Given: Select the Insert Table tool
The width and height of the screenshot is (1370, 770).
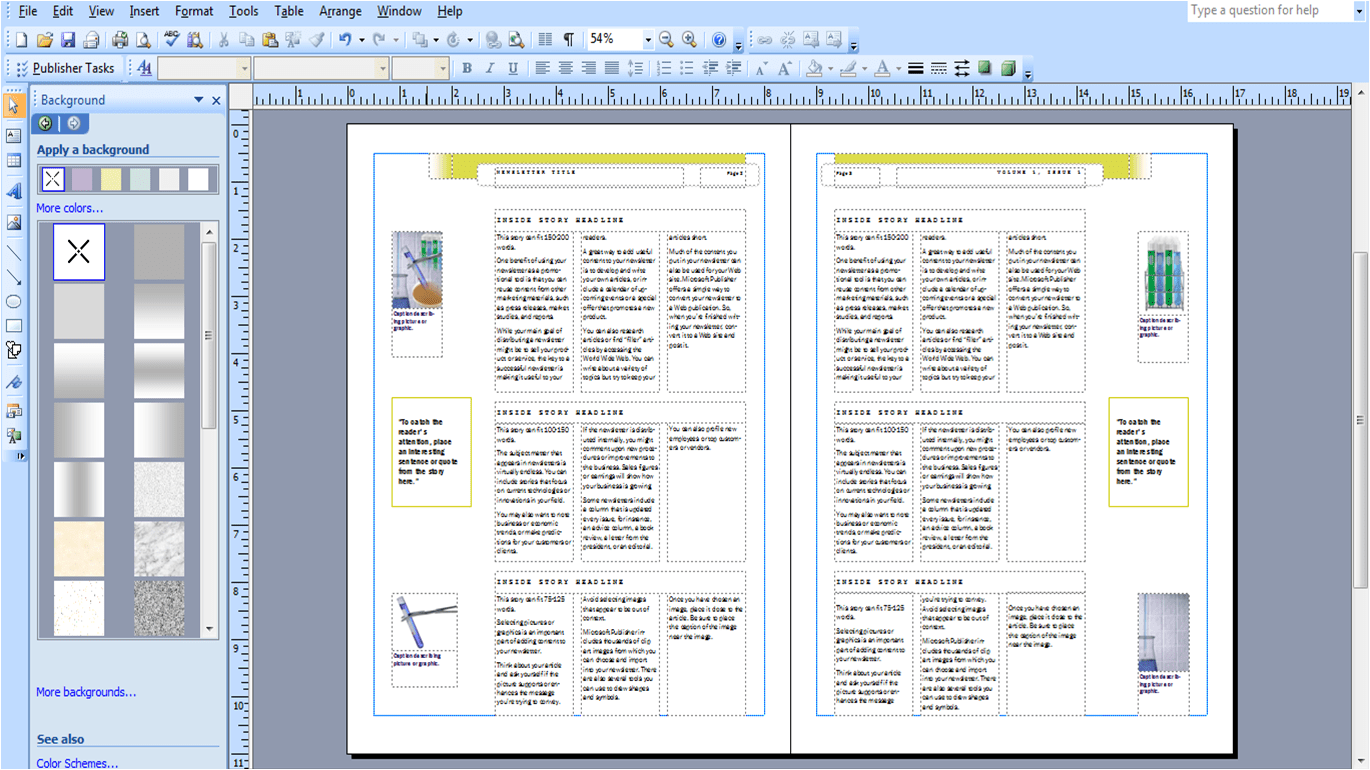Looking at the screenshot, I should [14, 161].
